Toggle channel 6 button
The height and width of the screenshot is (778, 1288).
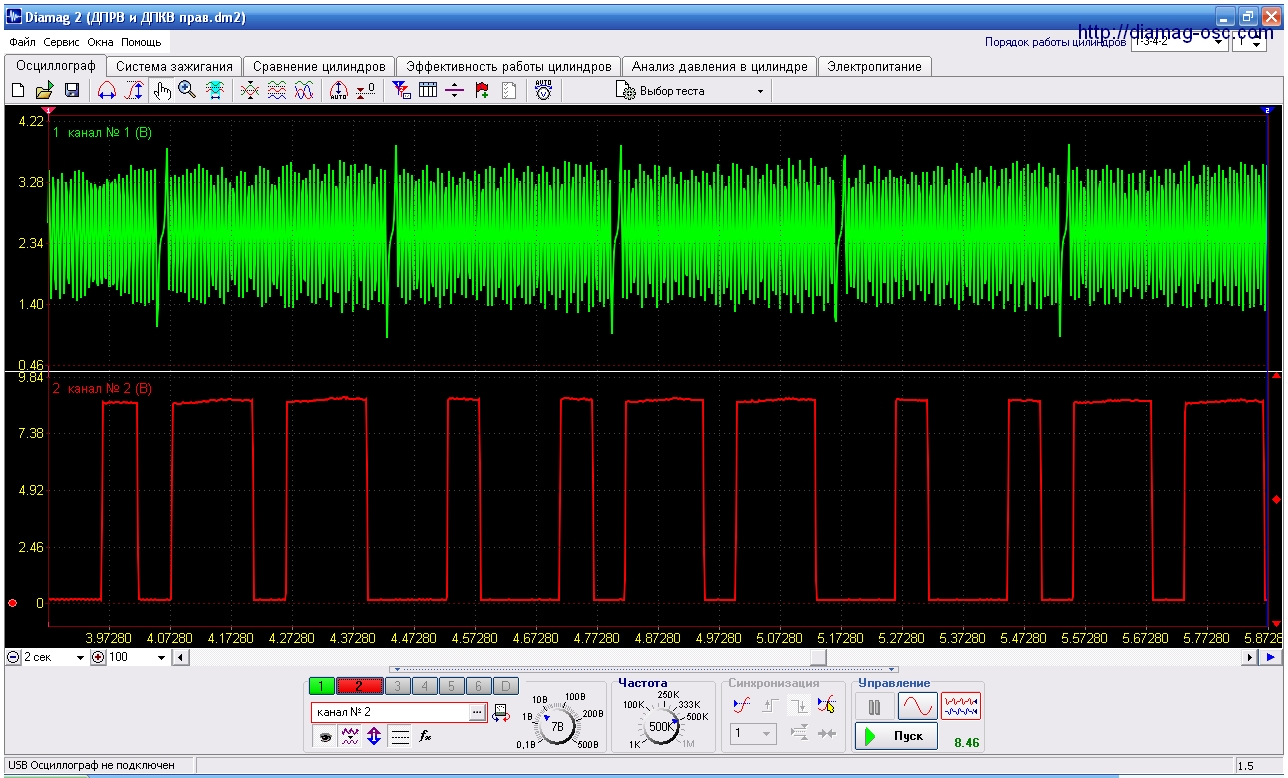[479, 686]
